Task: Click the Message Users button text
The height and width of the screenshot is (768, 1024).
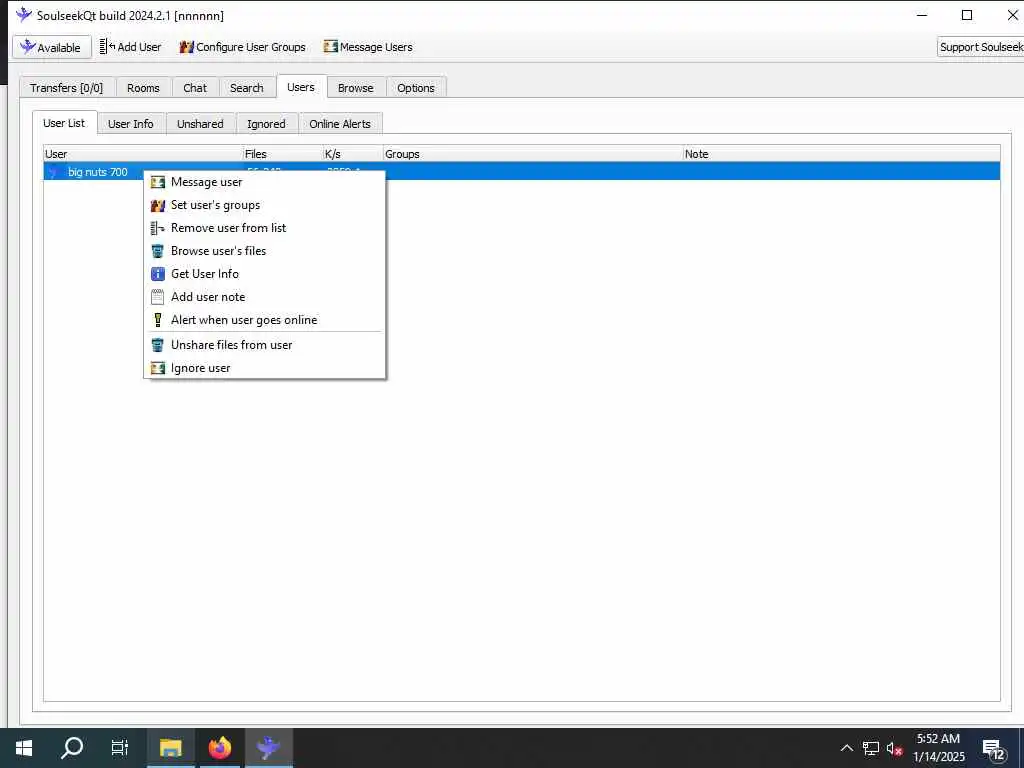Action: [376, 47]
